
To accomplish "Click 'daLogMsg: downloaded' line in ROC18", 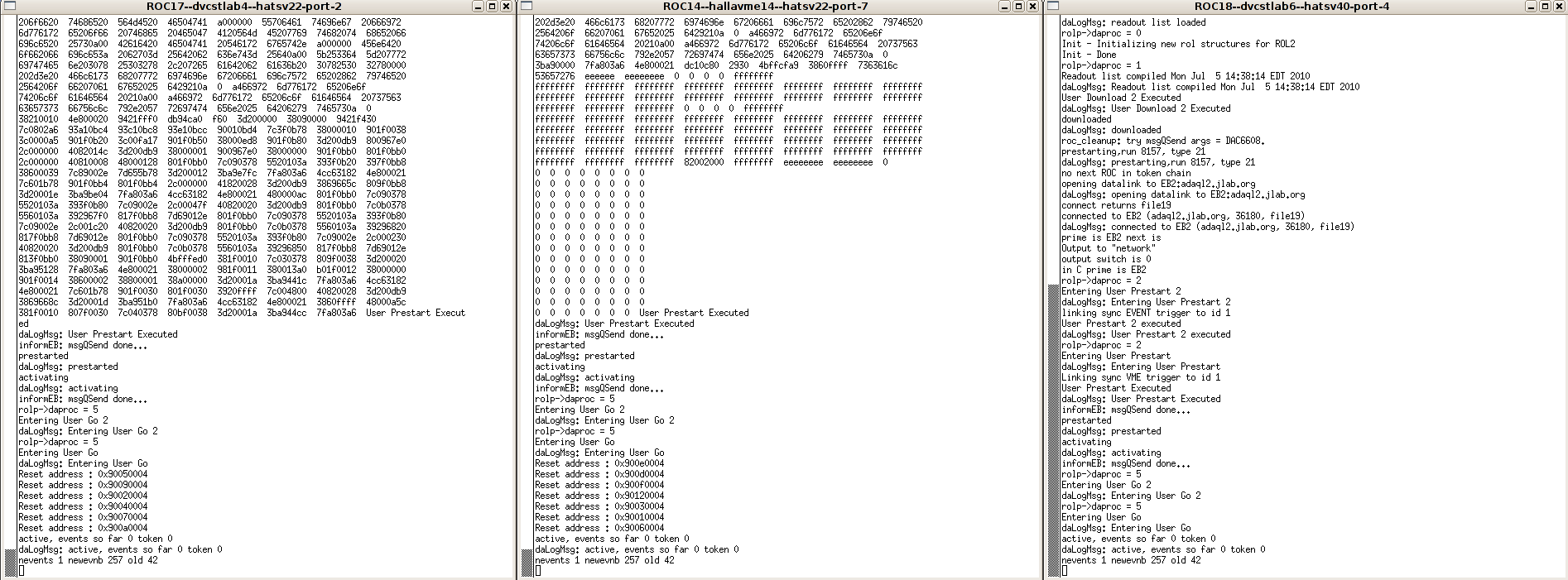I will click(1111, 130).
